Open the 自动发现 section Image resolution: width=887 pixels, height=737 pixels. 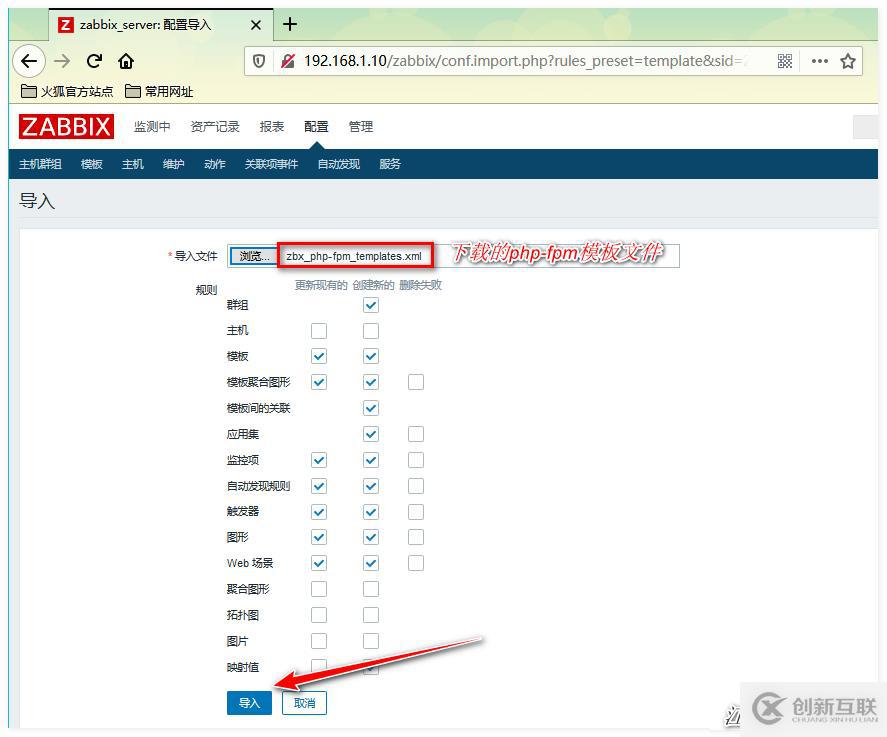pos(338,163)
